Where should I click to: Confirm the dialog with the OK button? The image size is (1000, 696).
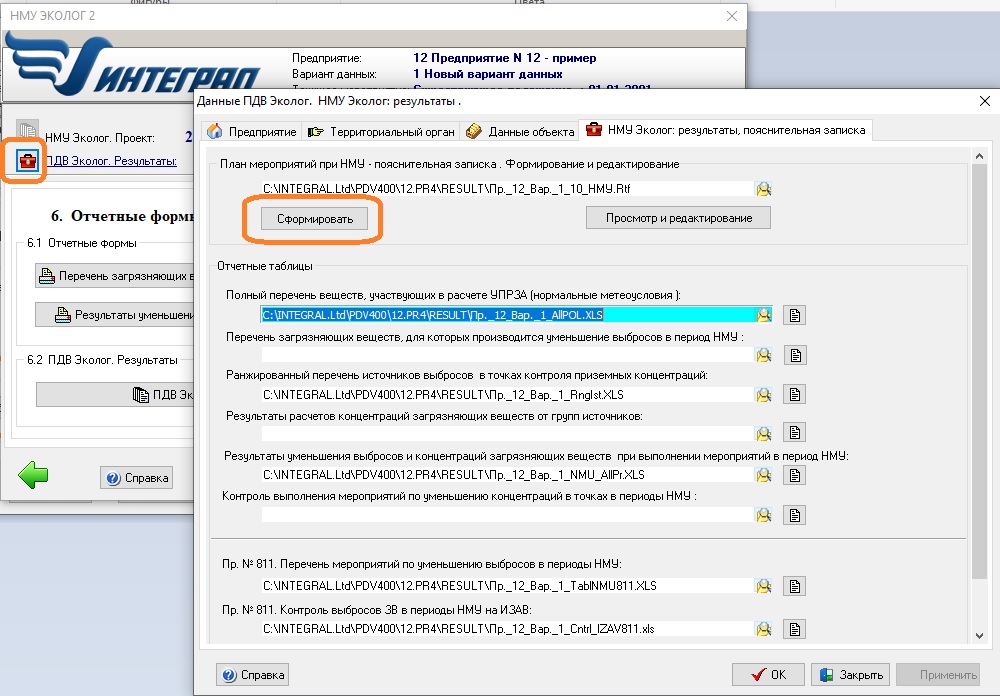point(768,674)
